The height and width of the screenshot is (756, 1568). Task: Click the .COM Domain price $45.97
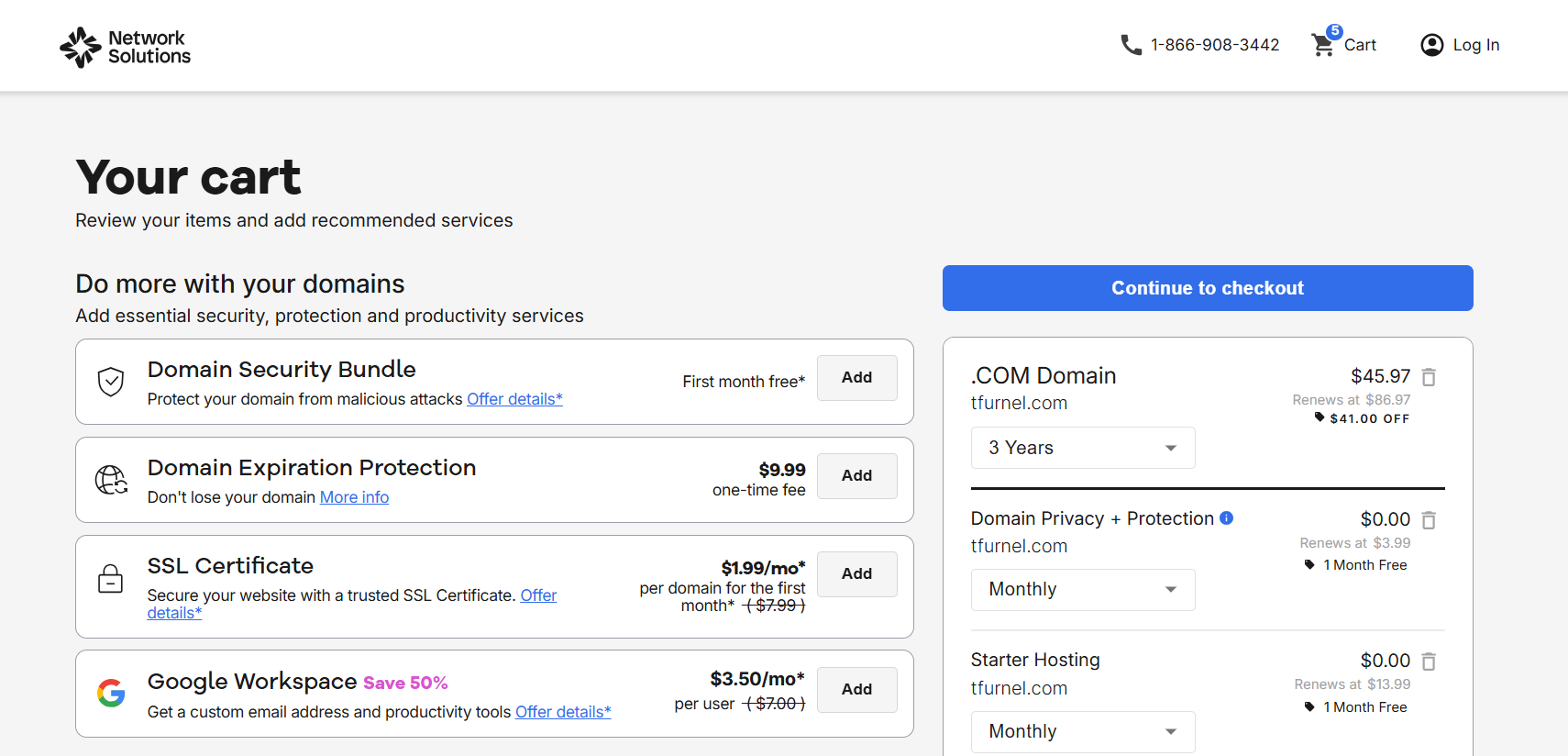point(1380,376)
